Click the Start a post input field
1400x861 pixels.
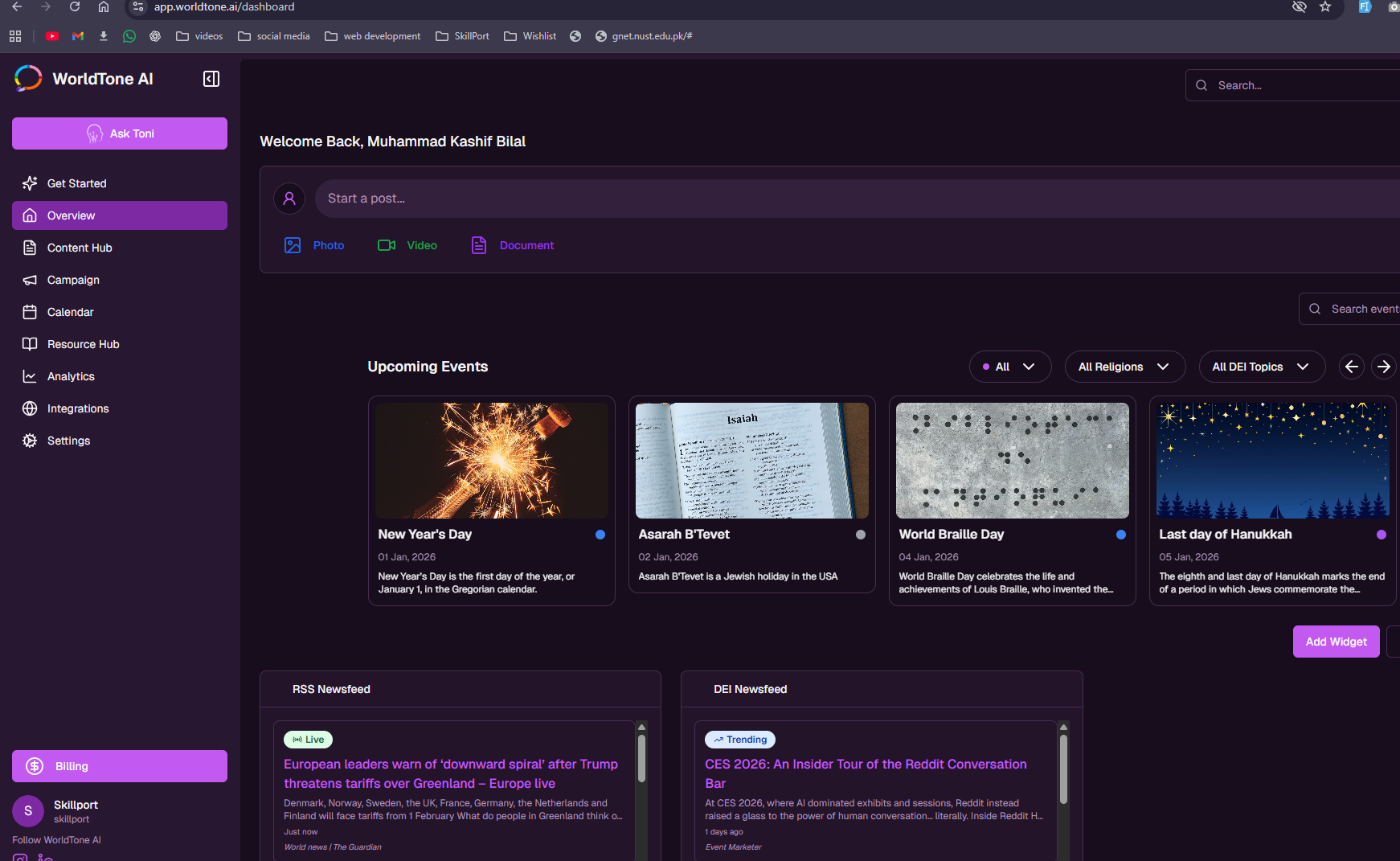(x=563, y=198)
